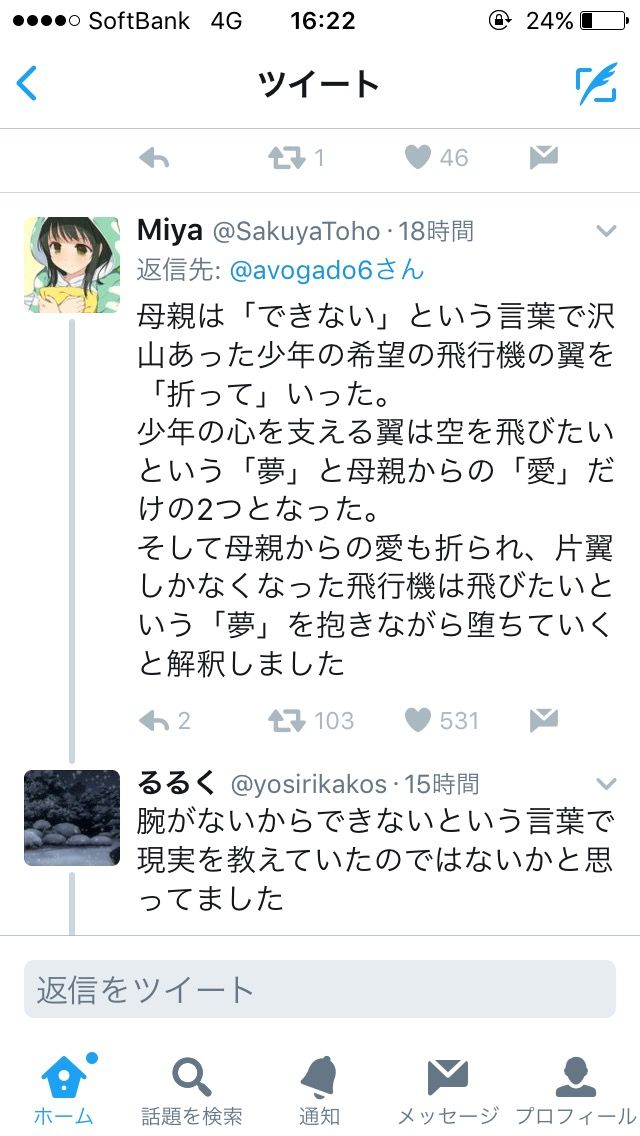Viewport: 640px width, 1136px height.
Task: Open the compose new tweet icon
Action: (x=597, y=83)
